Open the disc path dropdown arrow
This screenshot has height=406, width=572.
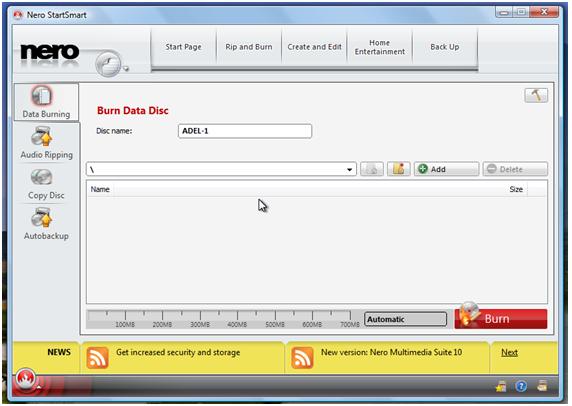coord(349,170)
